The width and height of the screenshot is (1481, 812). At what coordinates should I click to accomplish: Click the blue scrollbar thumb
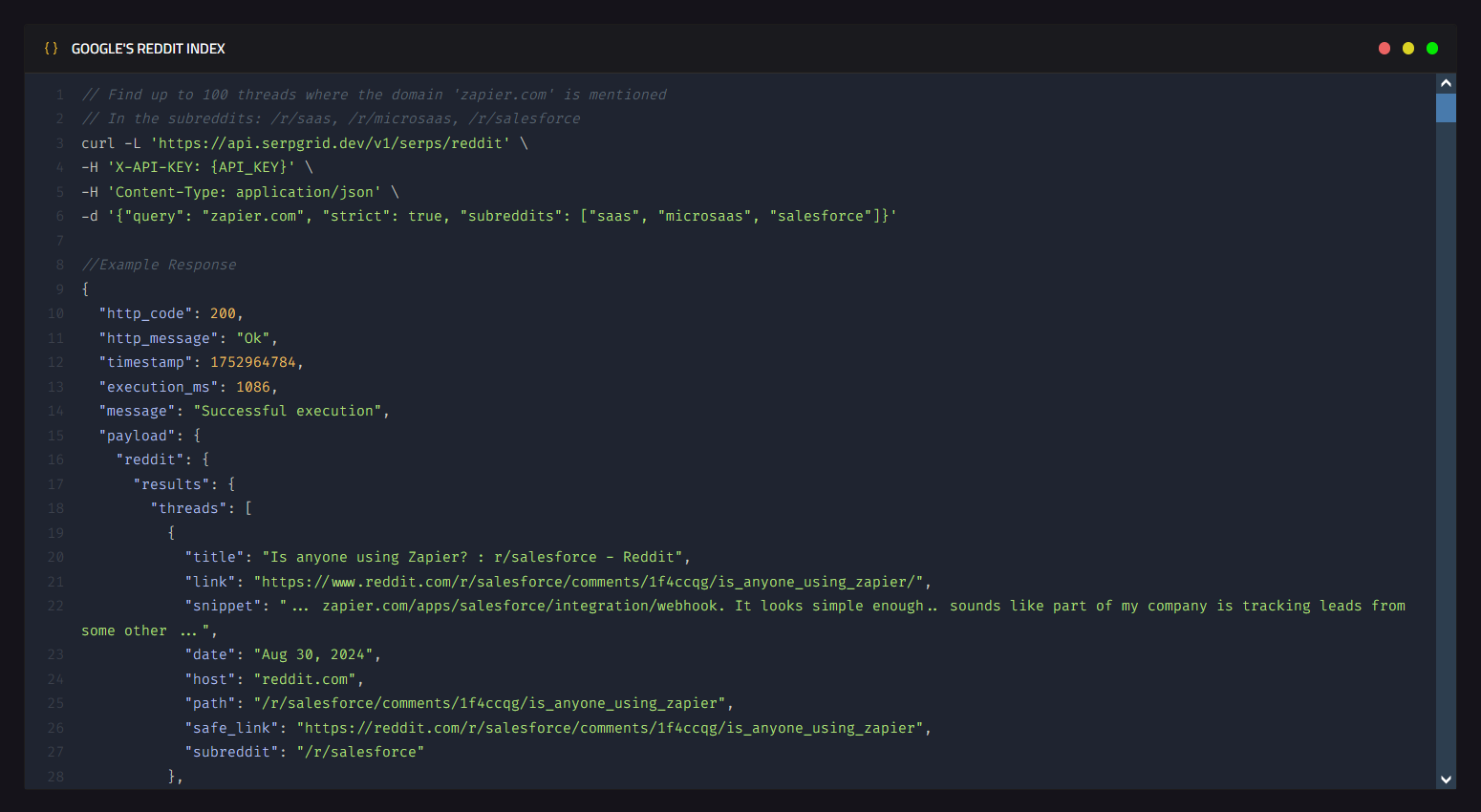1446,107
